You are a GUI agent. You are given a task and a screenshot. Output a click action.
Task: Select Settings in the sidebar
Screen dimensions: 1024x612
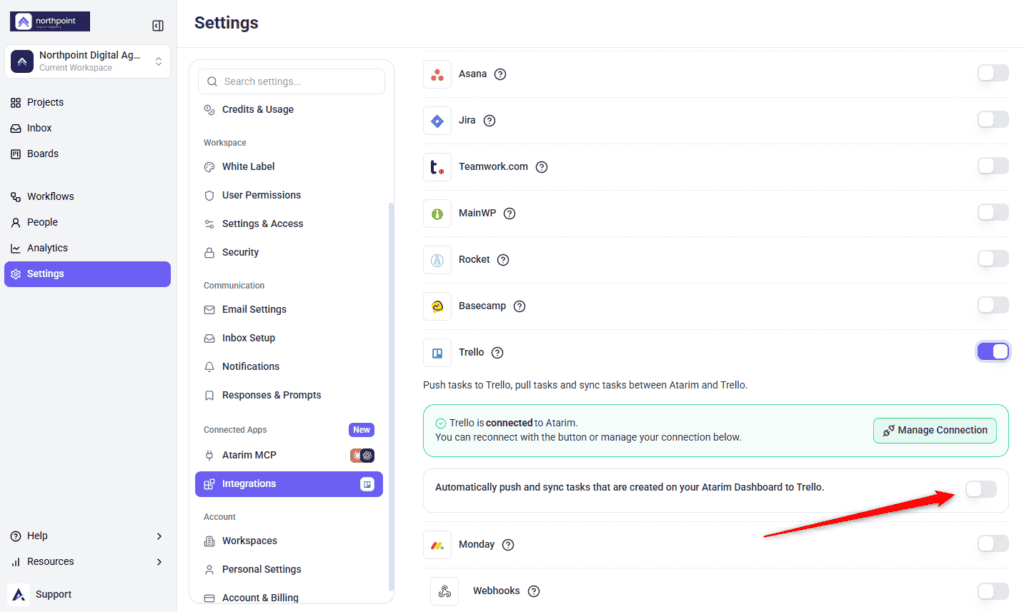coord(87,274)
